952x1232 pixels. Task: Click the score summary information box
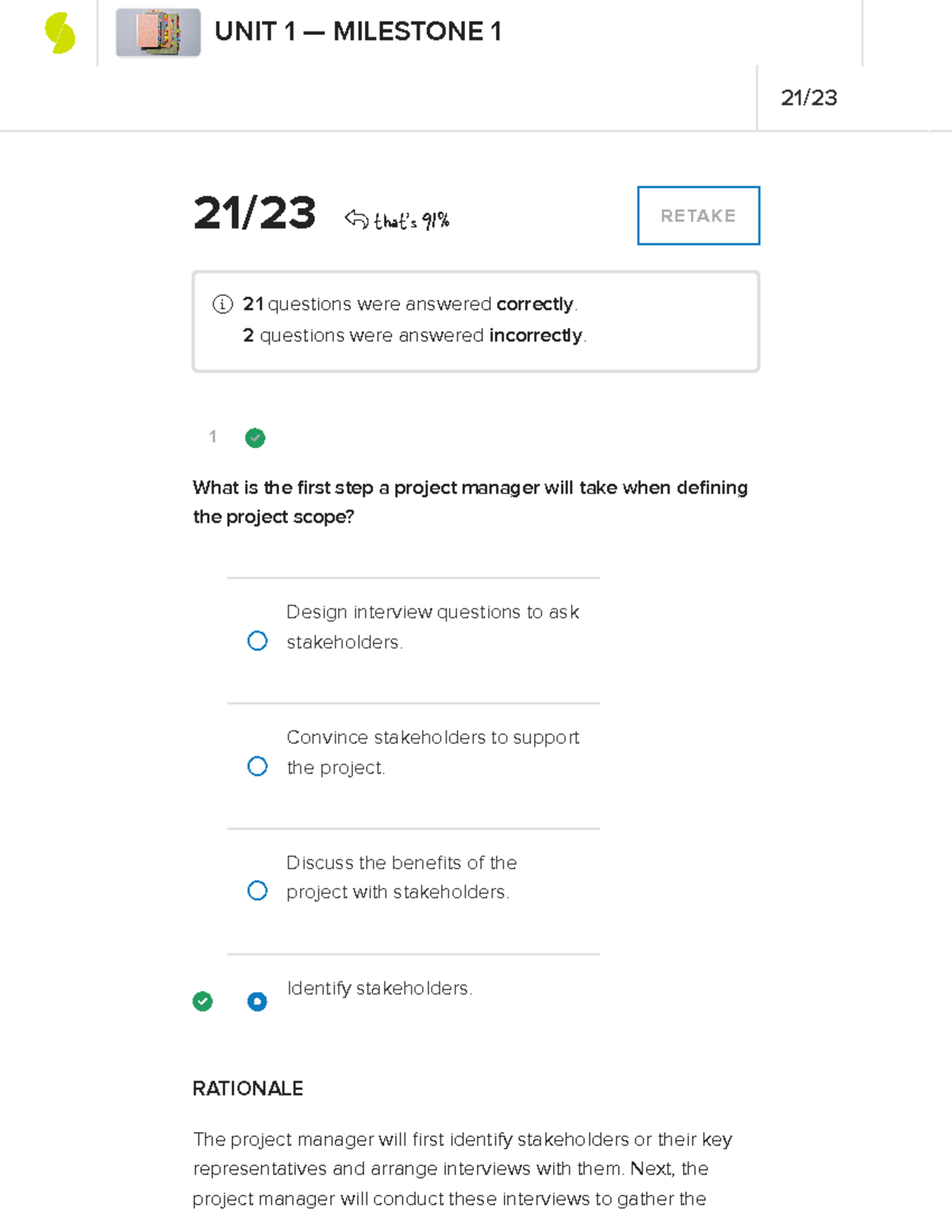[x=475, y=320]
